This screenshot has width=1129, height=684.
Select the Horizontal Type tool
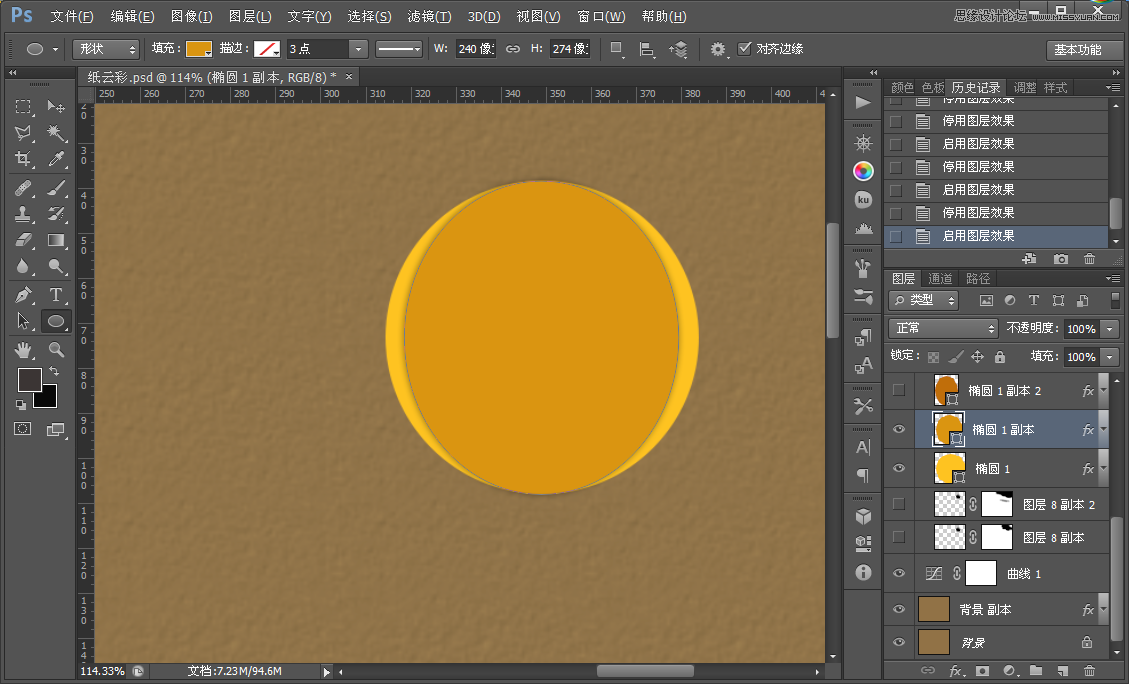point(55,294)
